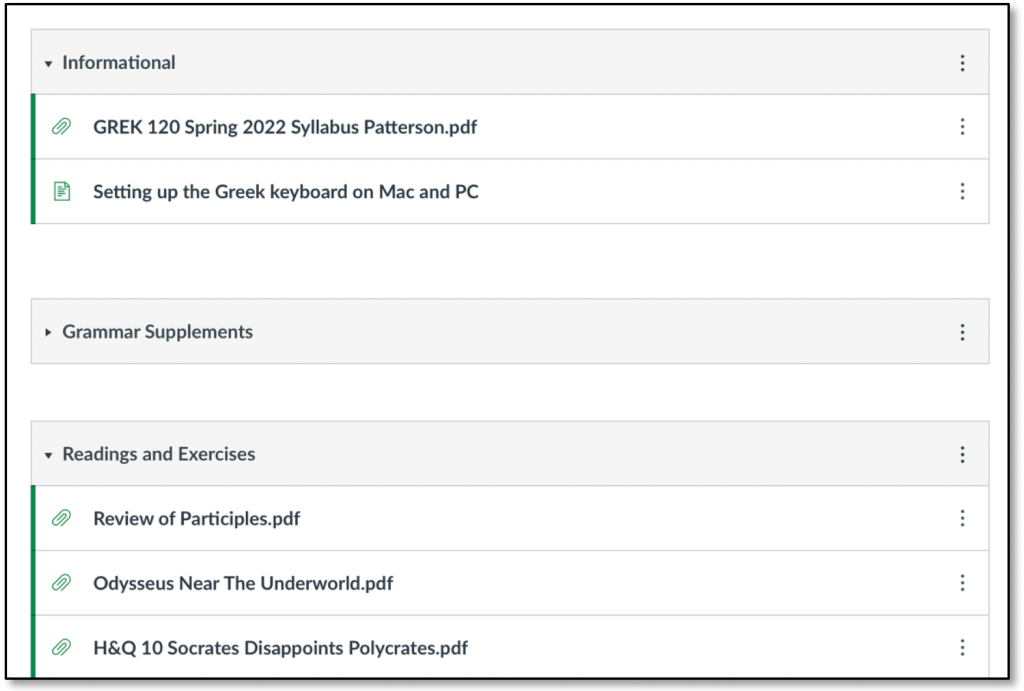Image resolution: width=1024 pixels, height=691 pixels.
Task: Open options for Readings and Exercises module
Action: pyautogui.click(x=962, y=455)
